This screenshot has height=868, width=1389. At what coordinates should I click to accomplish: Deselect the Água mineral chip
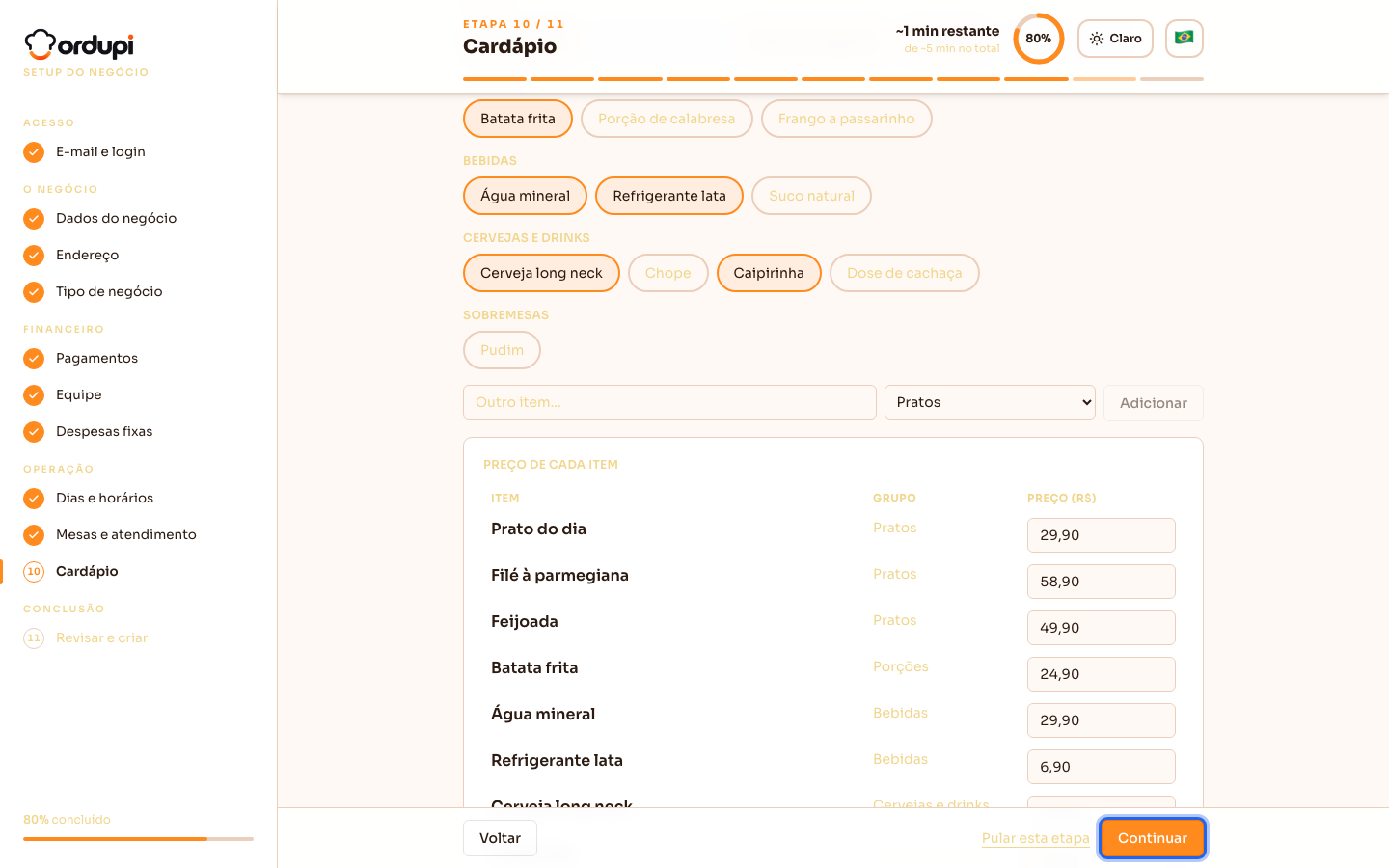(x=526, y=196)
